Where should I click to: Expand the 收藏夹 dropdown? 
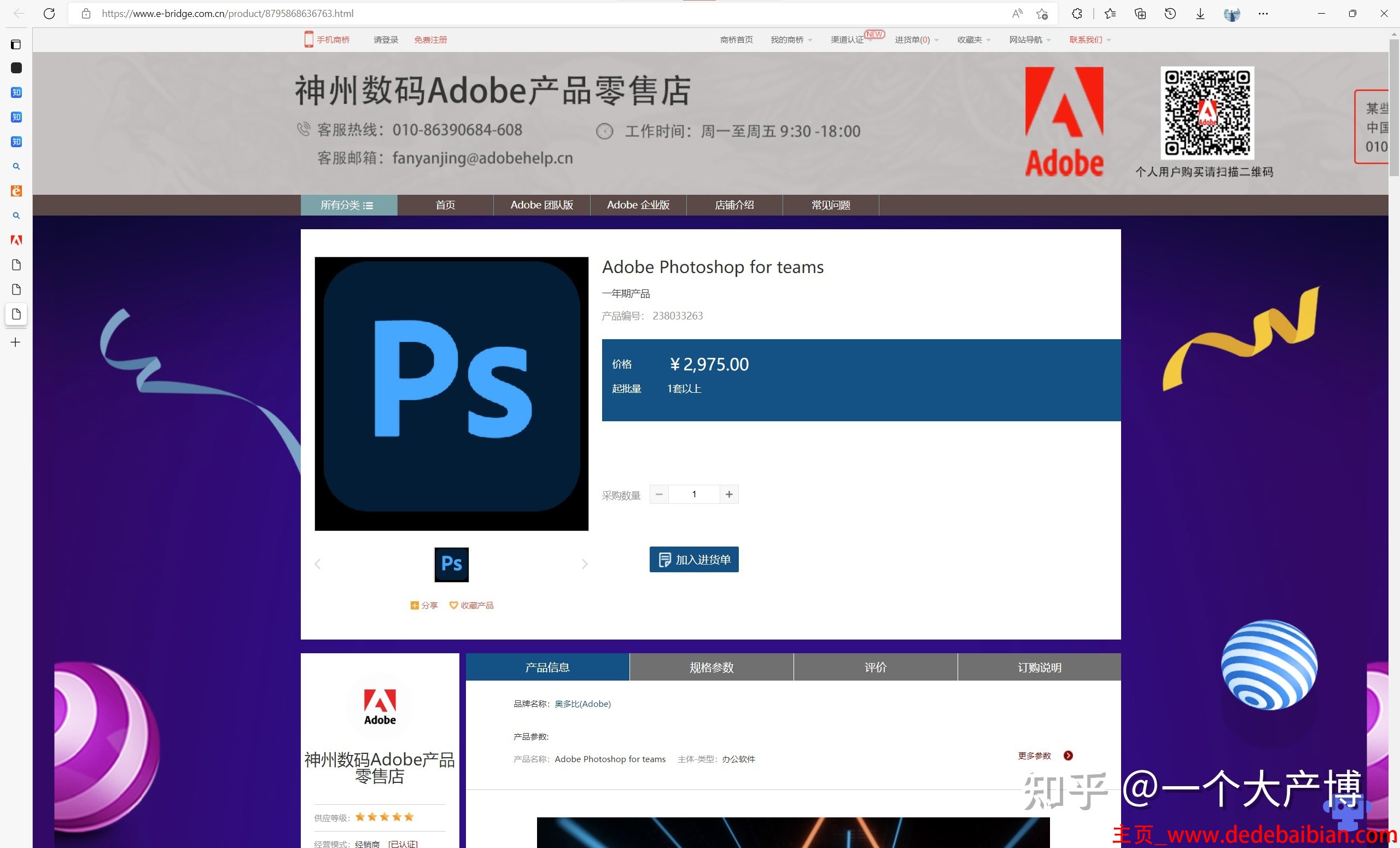pyautogui.click(x=974, y=40)
